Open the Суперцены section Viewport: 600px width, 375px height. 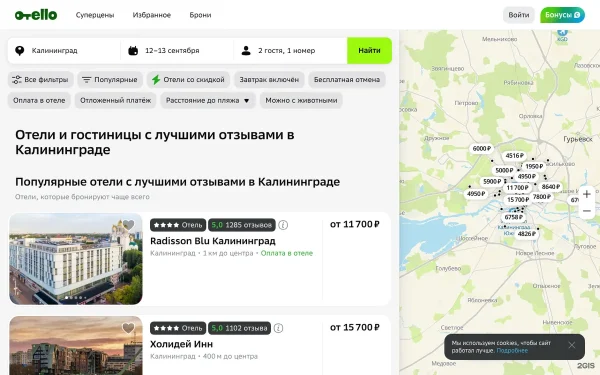(95, 15)
